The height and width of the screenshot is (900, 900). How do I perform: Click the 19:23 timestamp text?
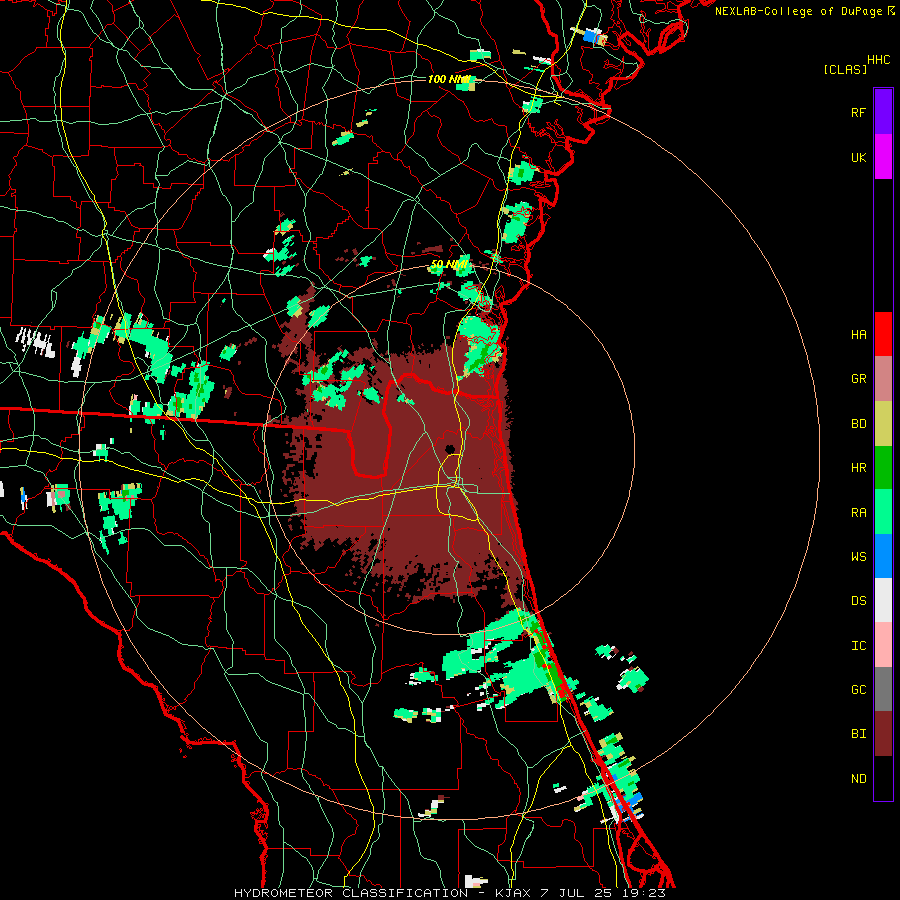click(x=646, y=893)
